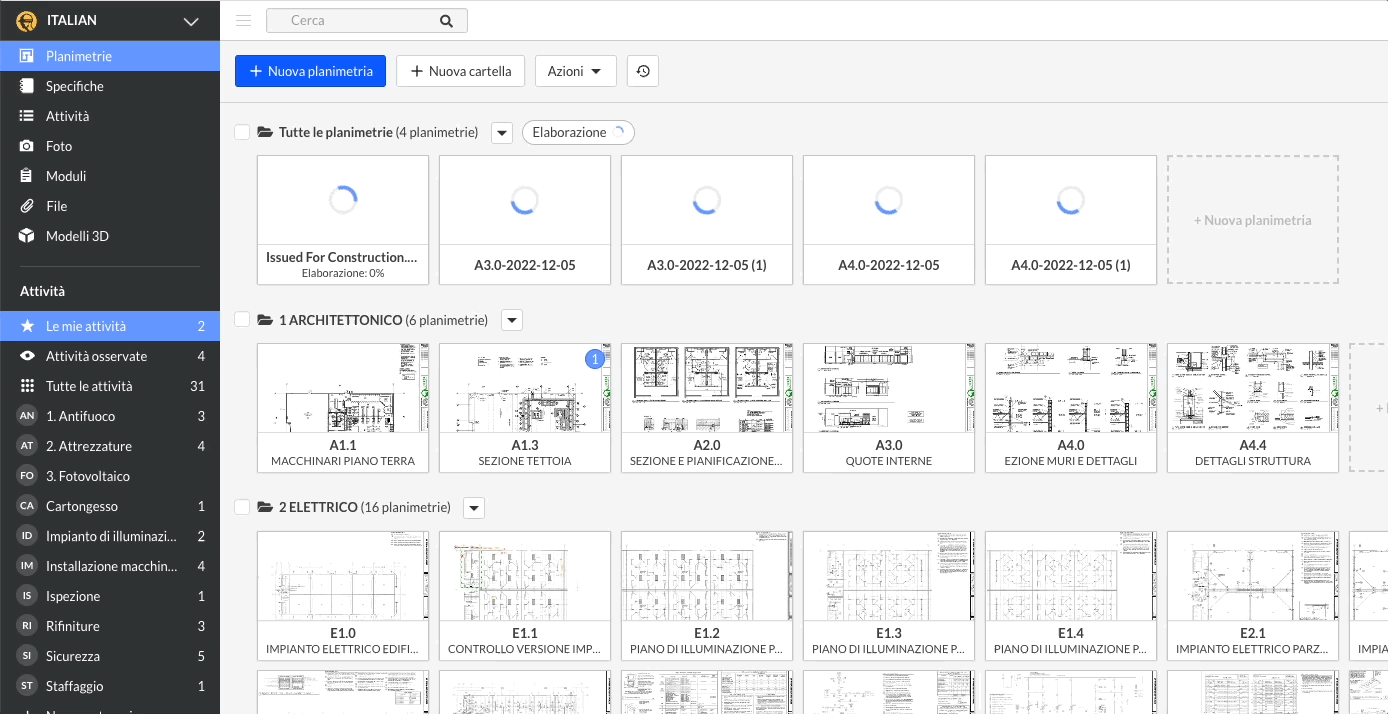This screenshot has height=714, width=1388.
Task: Click the search magnifier icon
Action: [446, 20]
